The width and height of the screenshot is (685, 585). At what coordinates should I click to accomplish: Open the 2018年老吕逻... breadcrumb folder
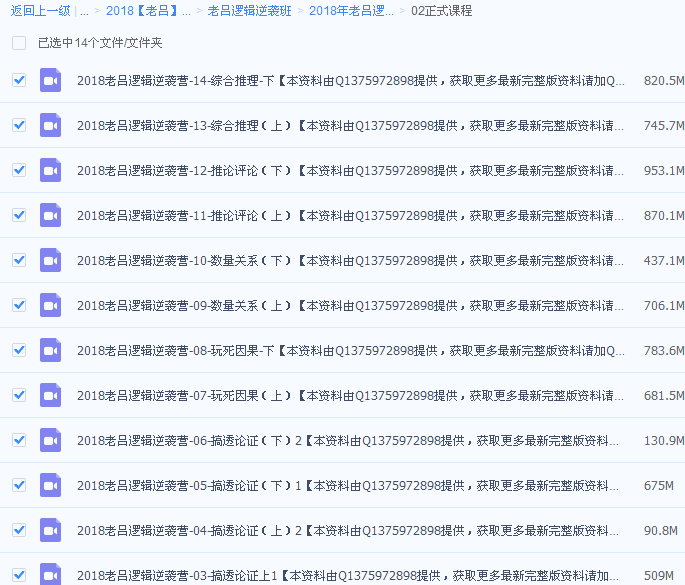[x=351, y=11]
